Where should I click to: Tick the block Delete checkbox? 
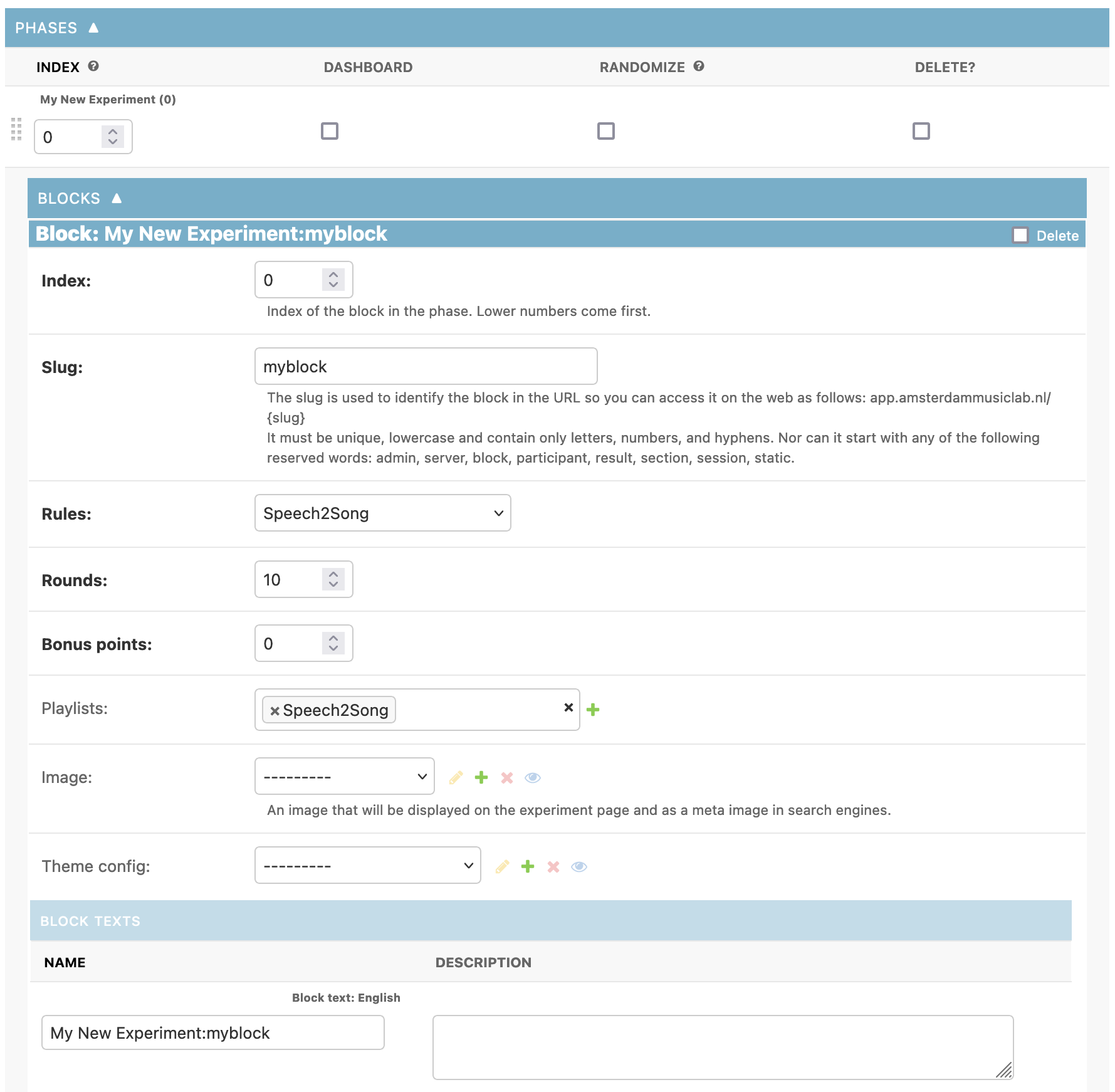[x=1020, y=235]
